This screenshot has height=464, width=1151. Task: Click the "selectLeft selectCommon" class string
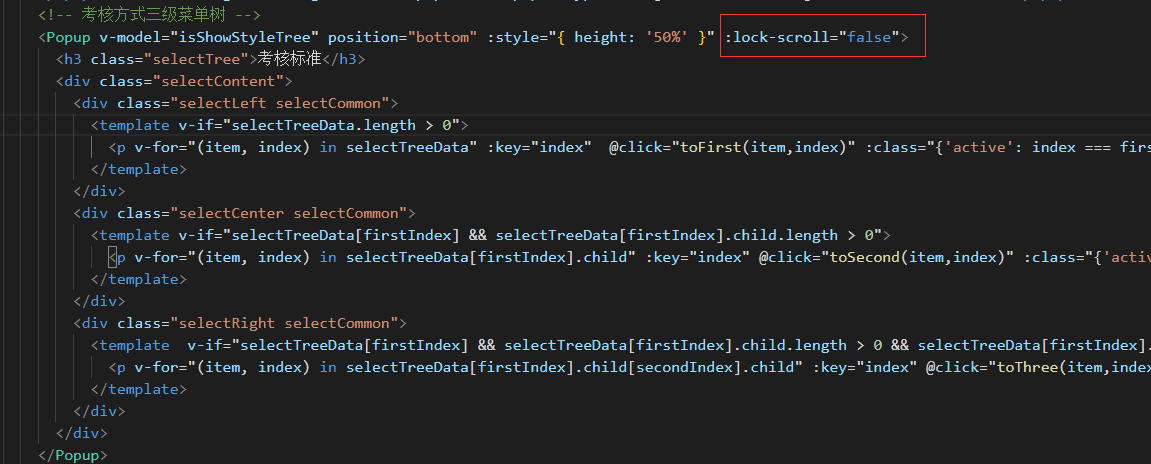285,103
